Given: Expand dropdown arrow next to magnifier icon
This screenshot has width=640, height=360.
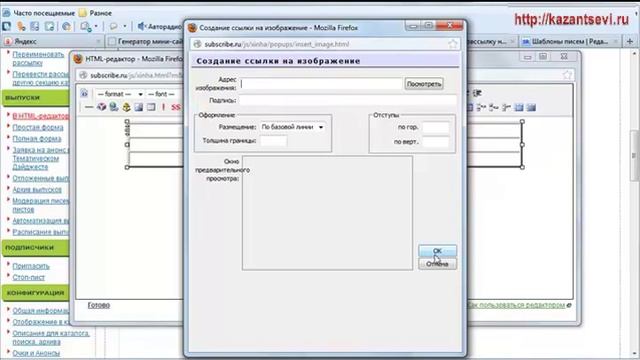Looking at the screenshot, I should 96,27.
